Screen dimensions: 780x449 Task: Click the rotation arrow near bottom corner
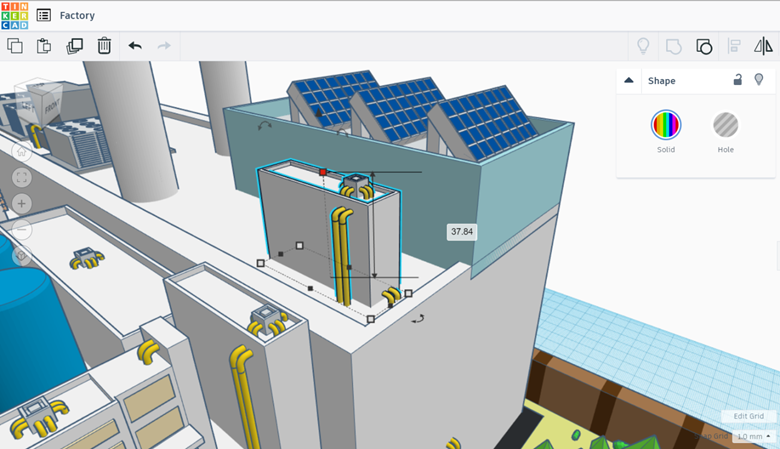tap(418, 319)
